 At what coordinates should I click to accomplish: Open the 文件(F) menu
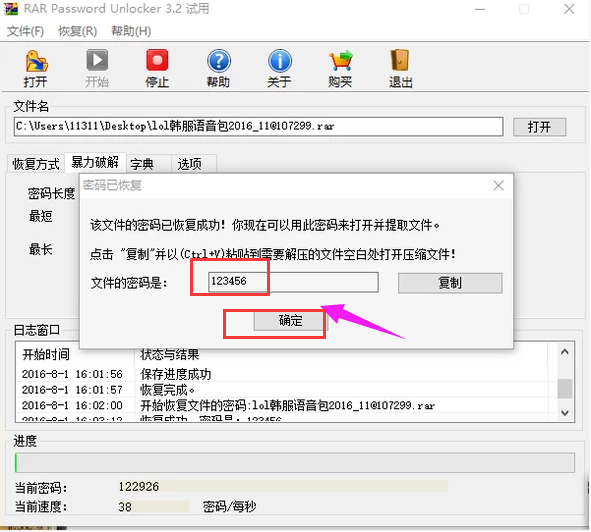click(25, 31)
